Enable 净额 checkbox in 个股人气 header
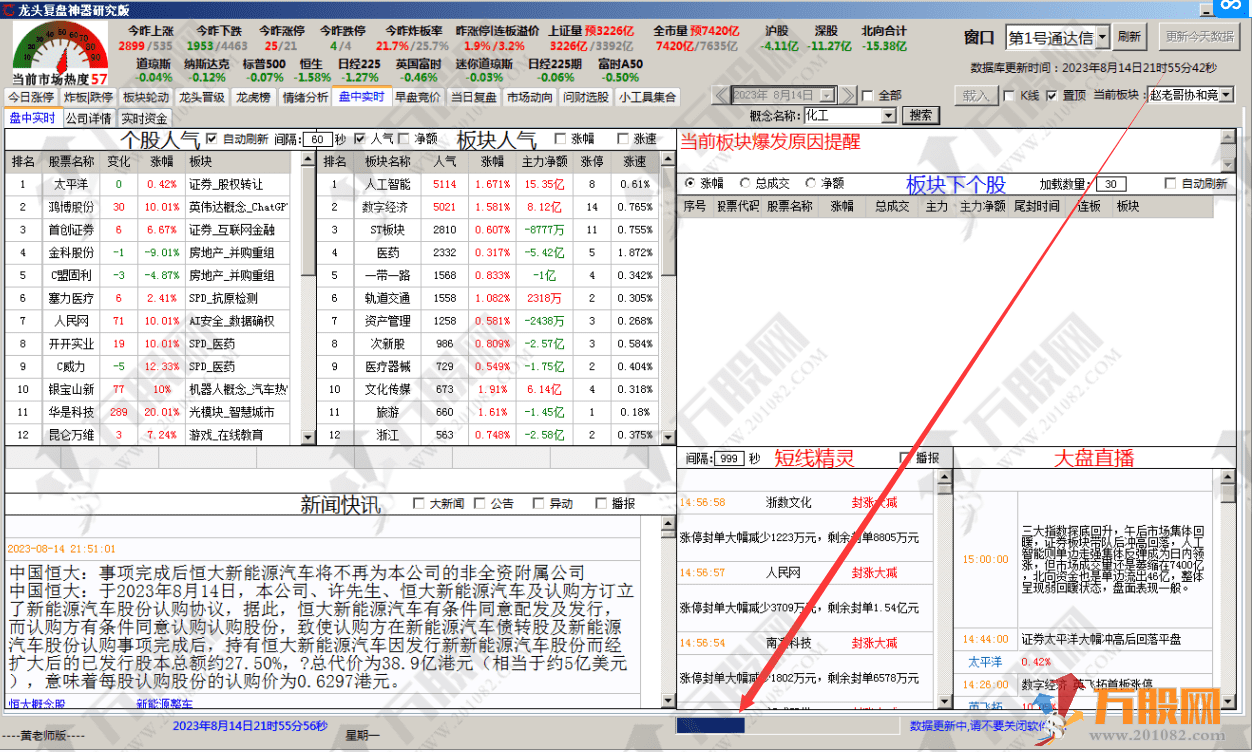The width and height of the screenshot is (1252, 752). [404, 139]
